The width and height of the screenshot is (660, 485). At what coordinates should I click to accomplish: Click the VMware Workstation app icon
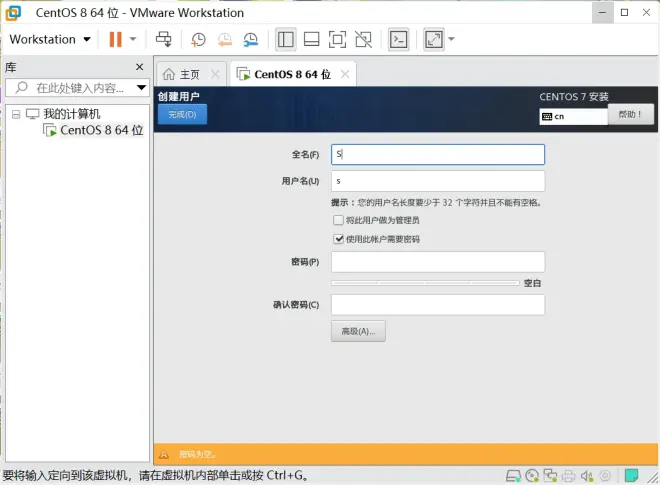13,13
